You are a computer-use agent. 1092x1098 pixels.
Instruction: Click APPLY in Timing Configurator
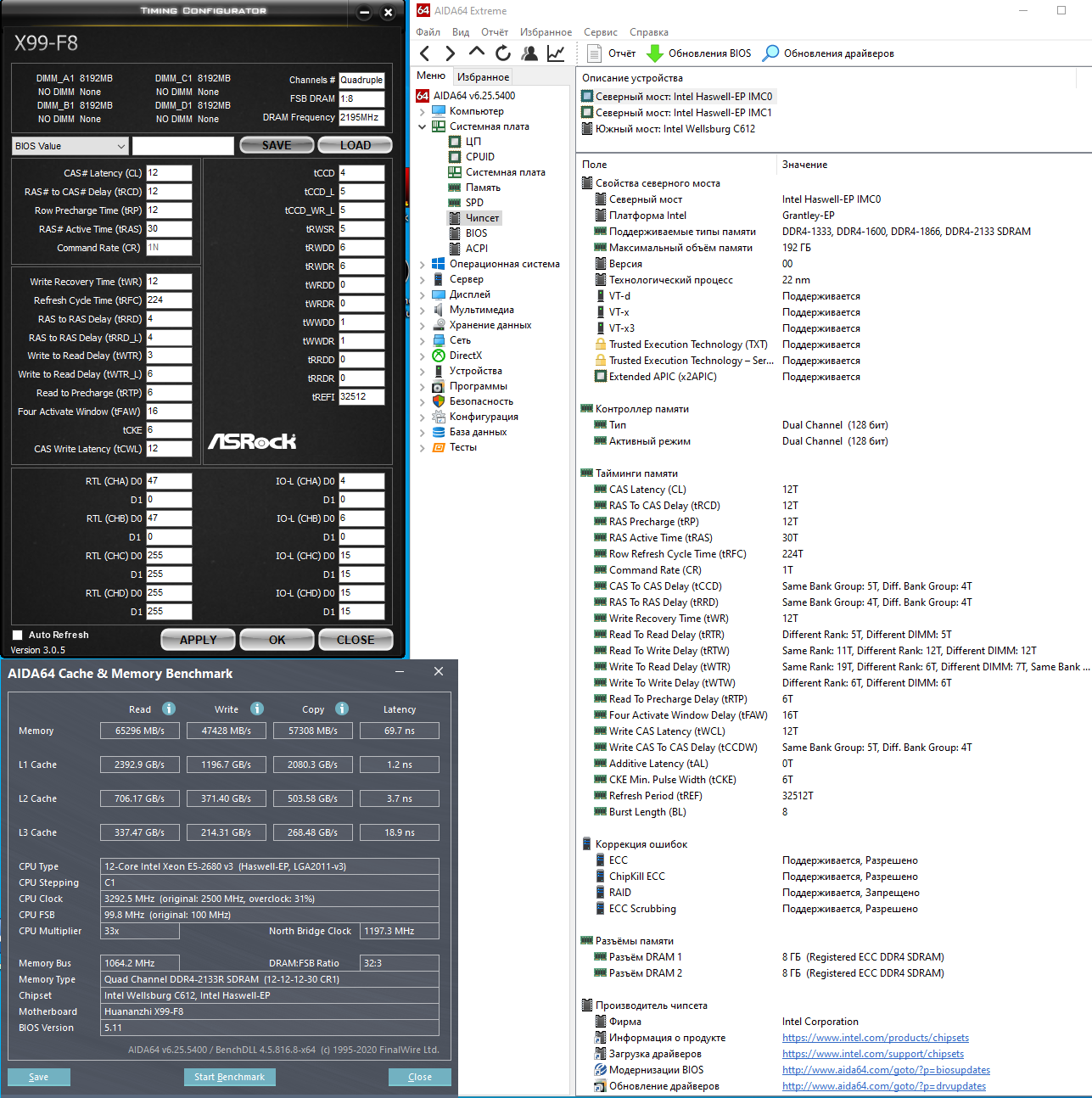[x=199, y=640]
